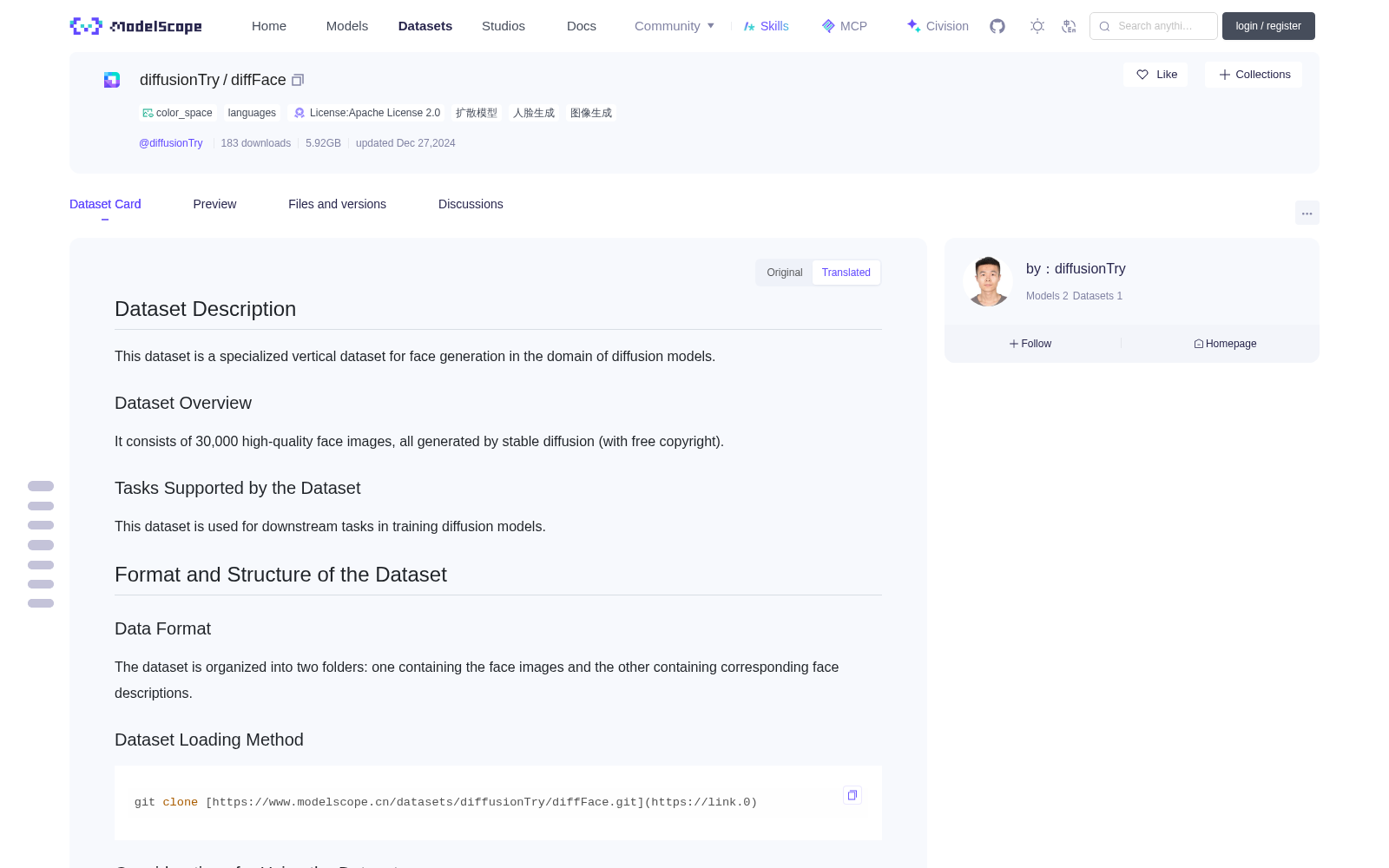This screenshot has height=868, width=1389.
Task: Switch to Original text view
Action: coord(785,273)
